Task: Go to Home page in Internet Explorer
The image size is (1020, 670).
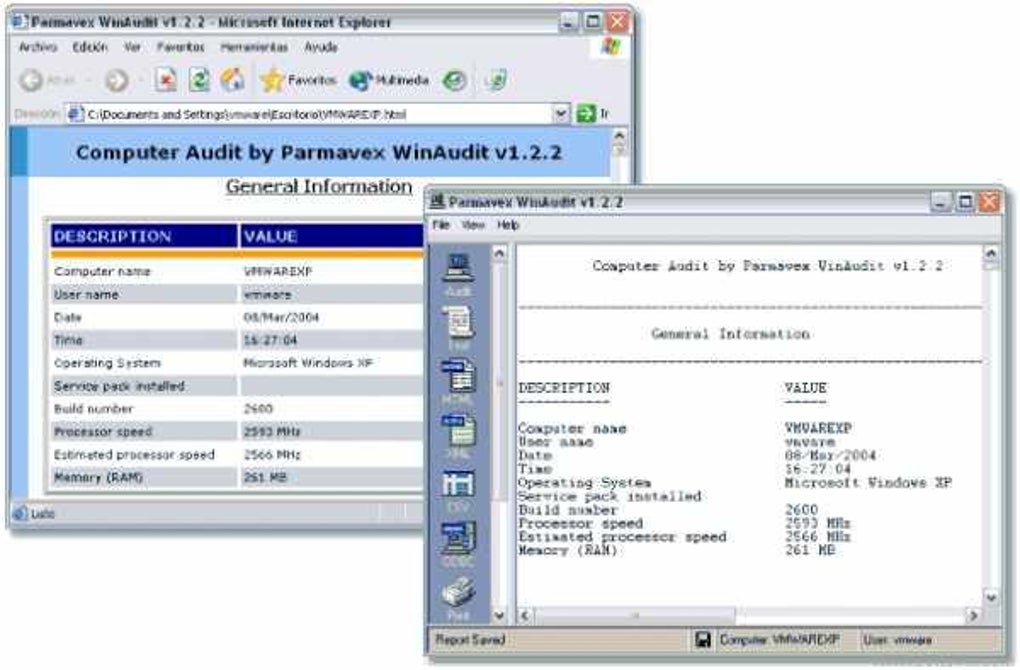Action: click(232, 80)
